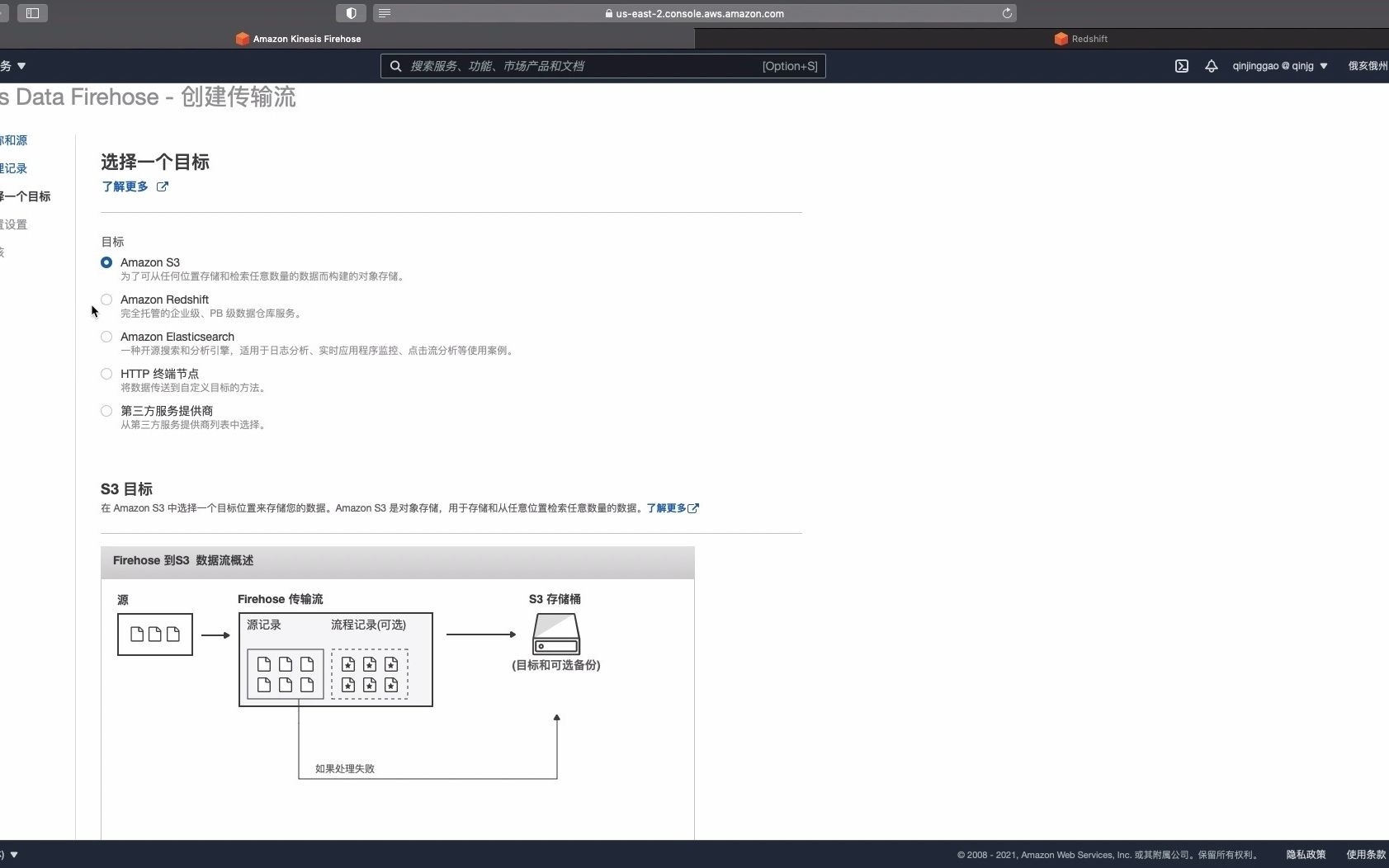The image size is (1389, 868).
Task: Click the source documents box in diagram
Action: pos(155,634)
